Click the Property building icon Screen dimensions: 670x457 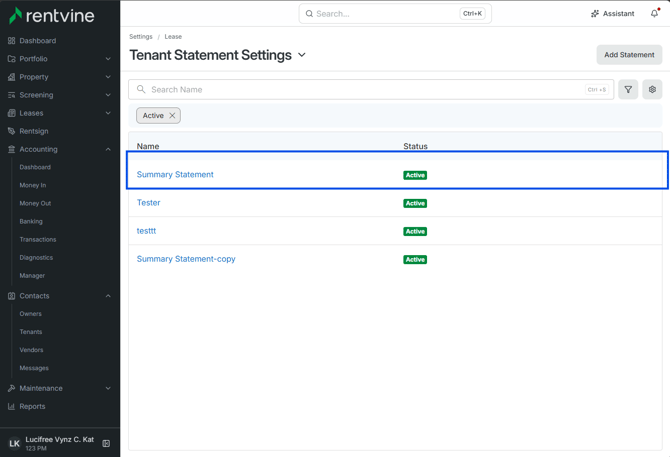click(x=12, y=77)
